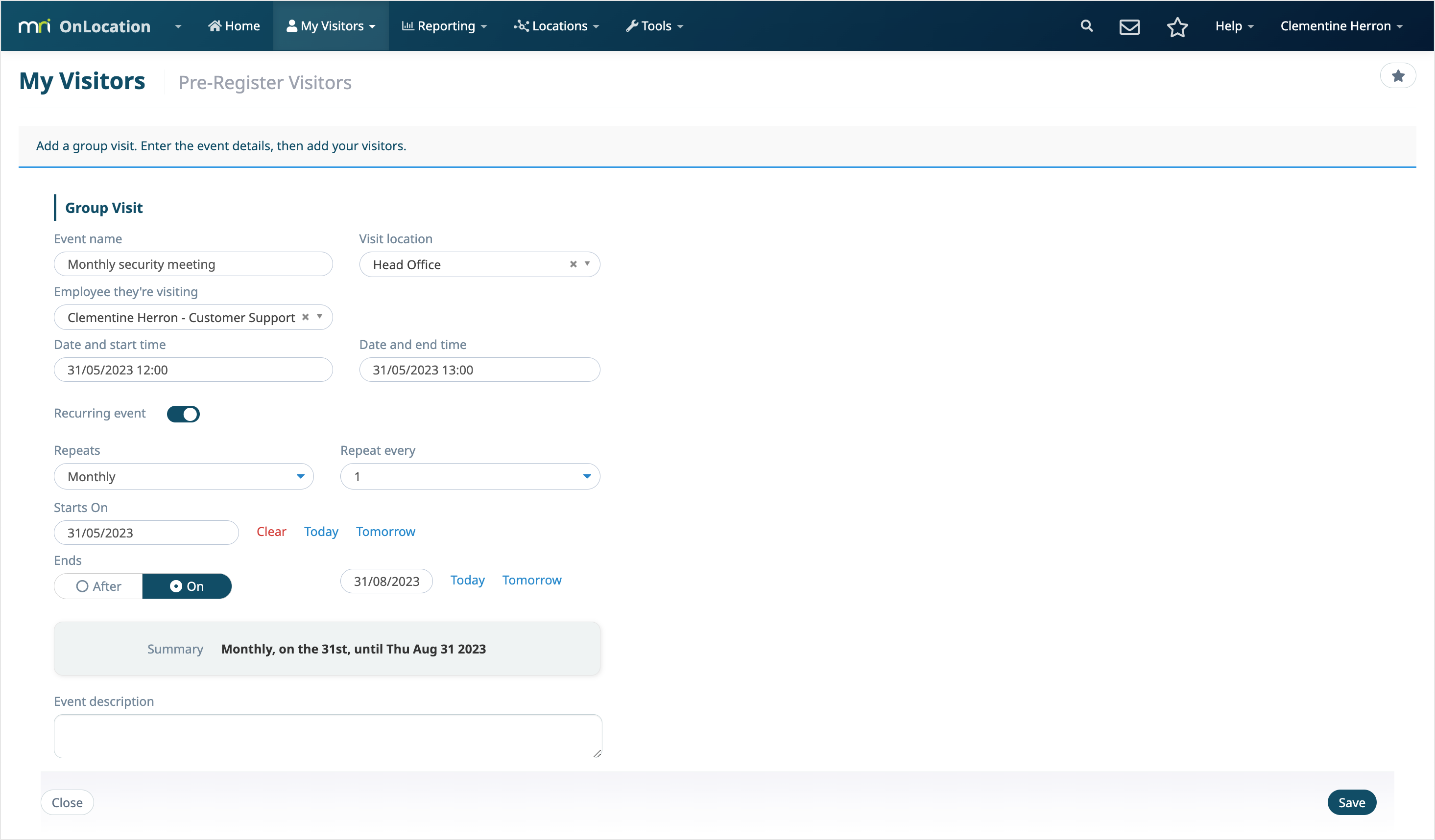This screenshot has width=1435, height=840.
Task: Click the end date 31/08/2023 field
Action: tap(386, 581)
